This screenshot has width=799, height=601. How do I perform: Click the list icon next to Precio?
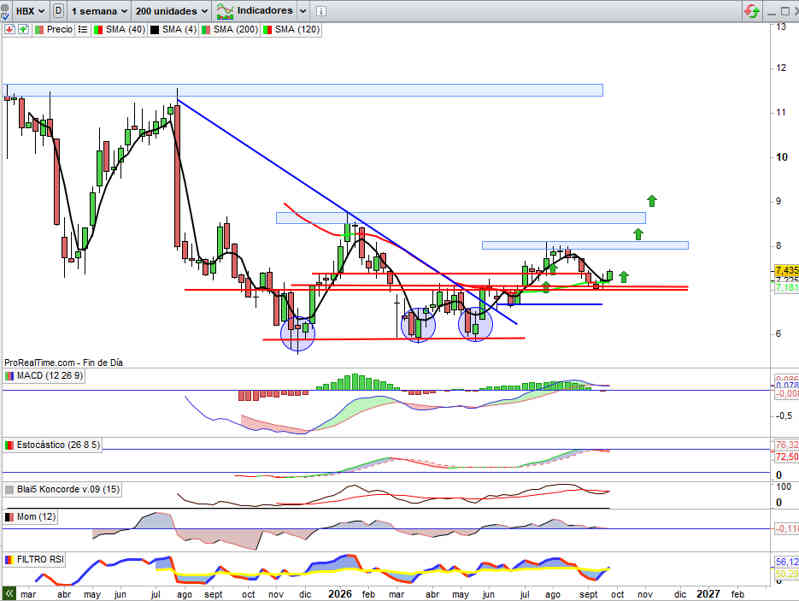83,30
